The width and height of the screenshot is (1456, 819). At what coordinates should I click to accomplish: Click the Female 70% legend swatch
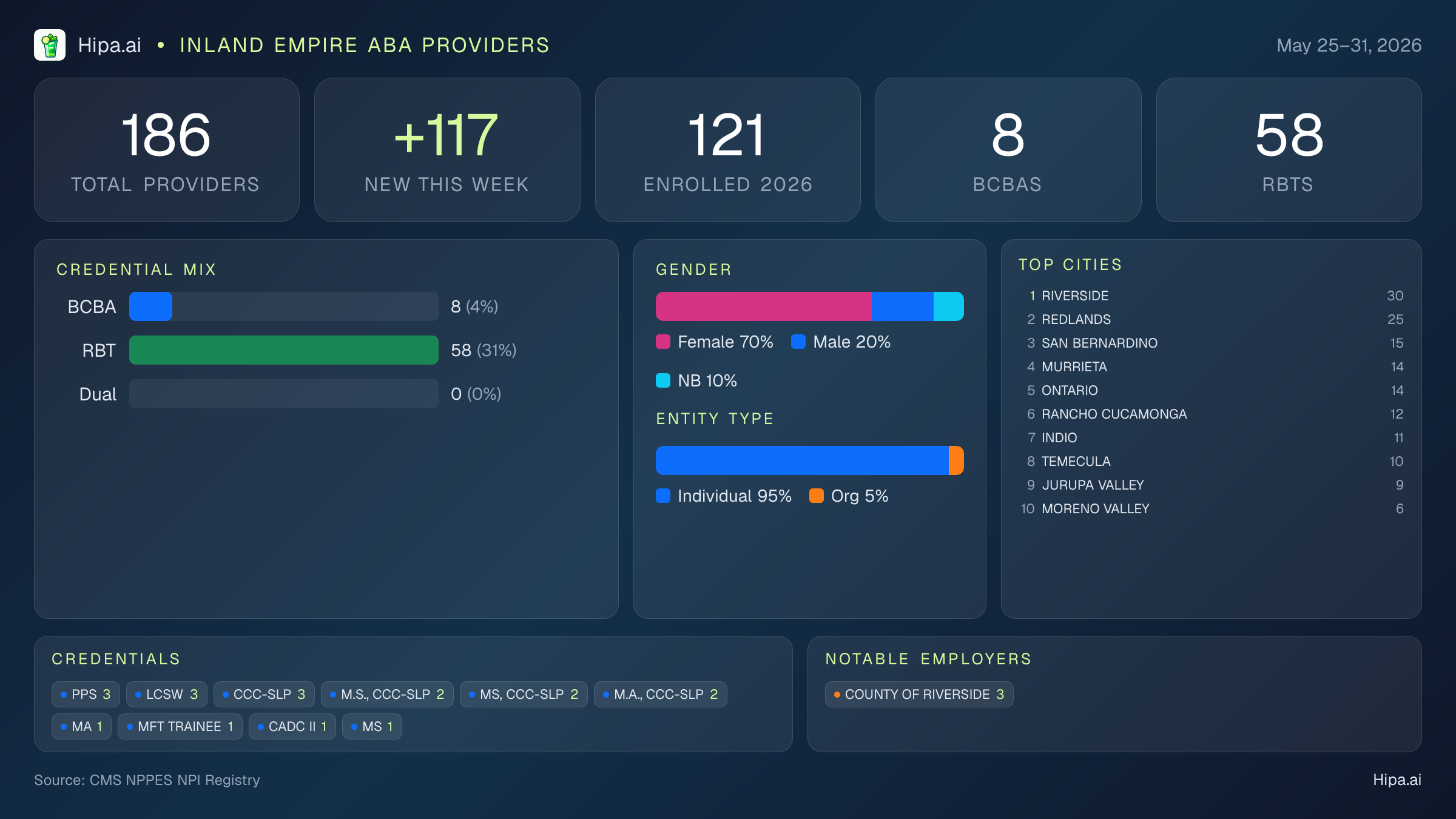click(663, 342)
